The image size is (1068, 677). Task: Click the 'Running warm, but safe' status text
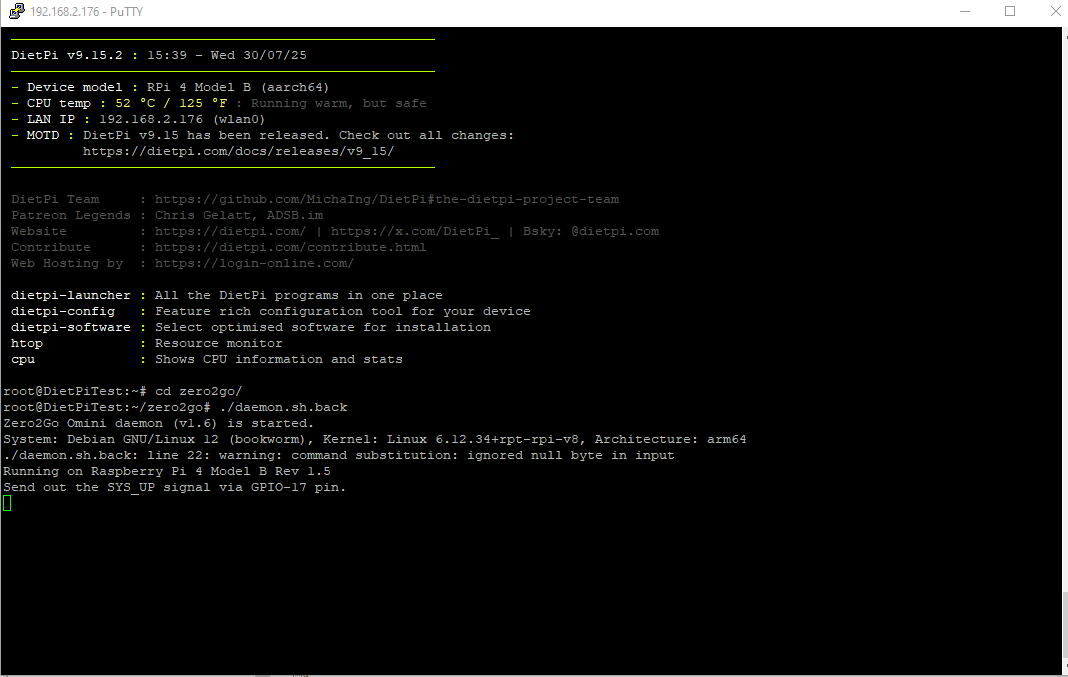click(339, 104)
